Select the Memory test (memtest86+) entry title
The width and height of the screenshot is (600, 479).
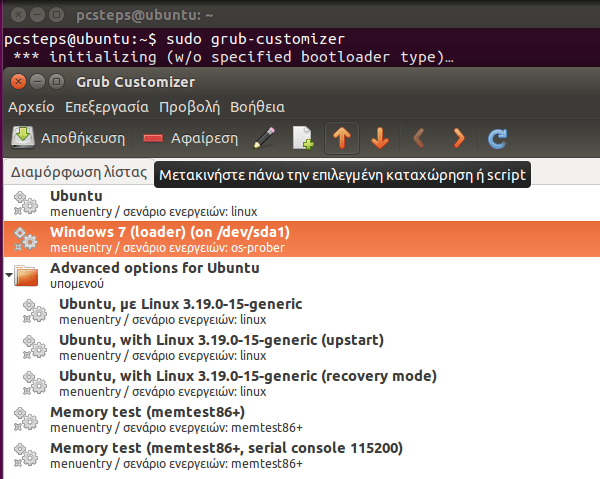pyautogui.click(x=148, y=412)
